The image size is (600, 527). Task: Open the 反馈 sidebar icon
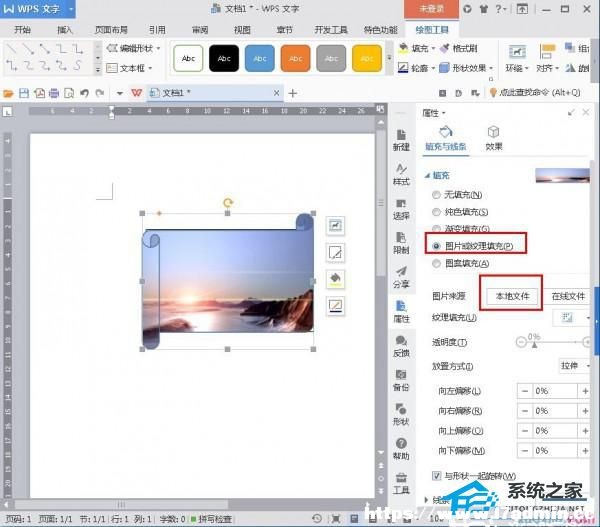click(401, 346)
